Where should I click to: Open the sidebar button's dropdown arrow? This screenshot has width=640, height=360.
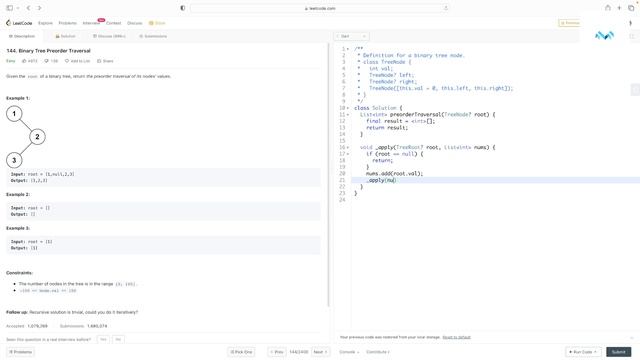(x=18, y=8)
